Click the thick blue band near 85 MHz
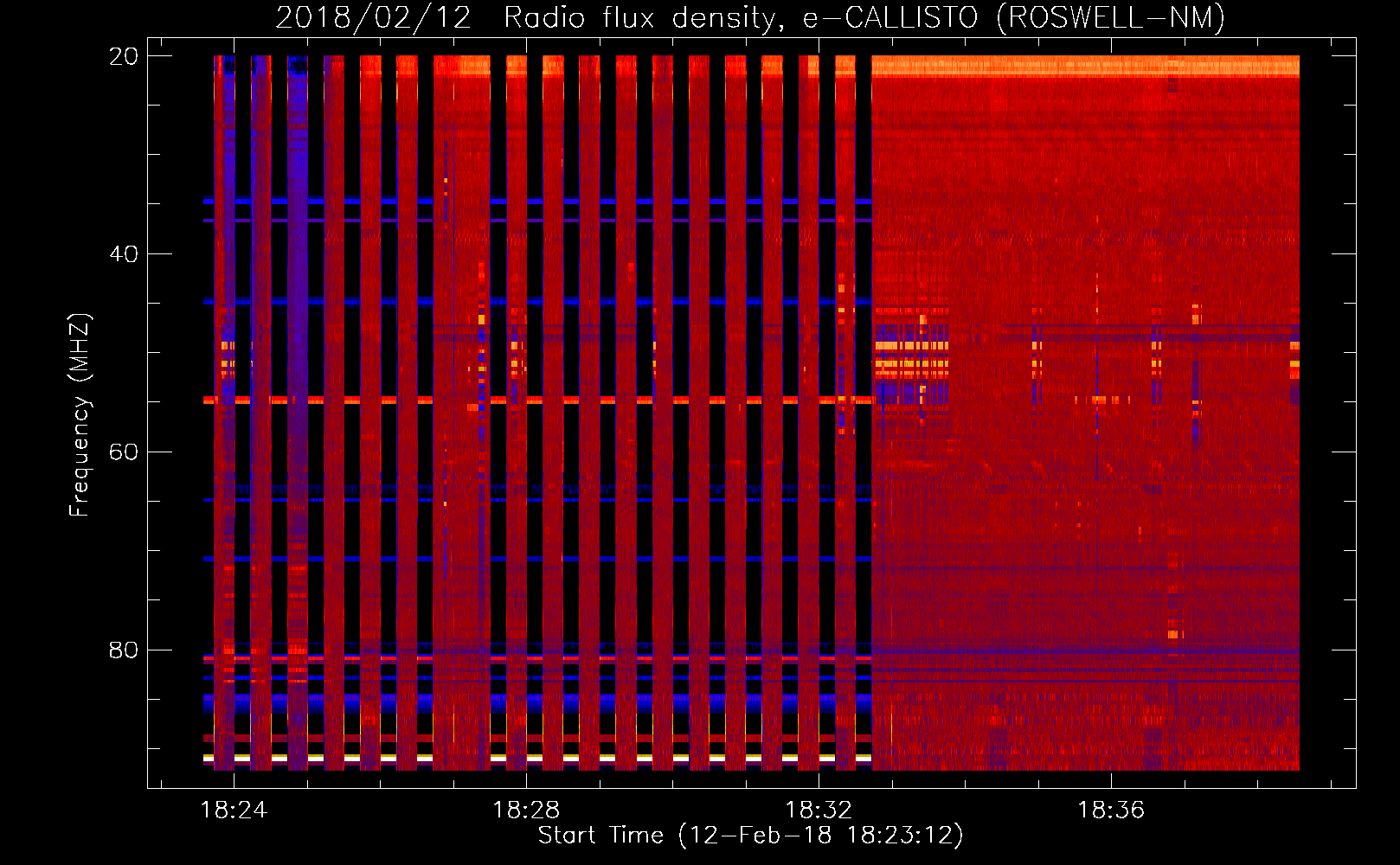Screen dimensions: 1400x865 tap(536, 699)
